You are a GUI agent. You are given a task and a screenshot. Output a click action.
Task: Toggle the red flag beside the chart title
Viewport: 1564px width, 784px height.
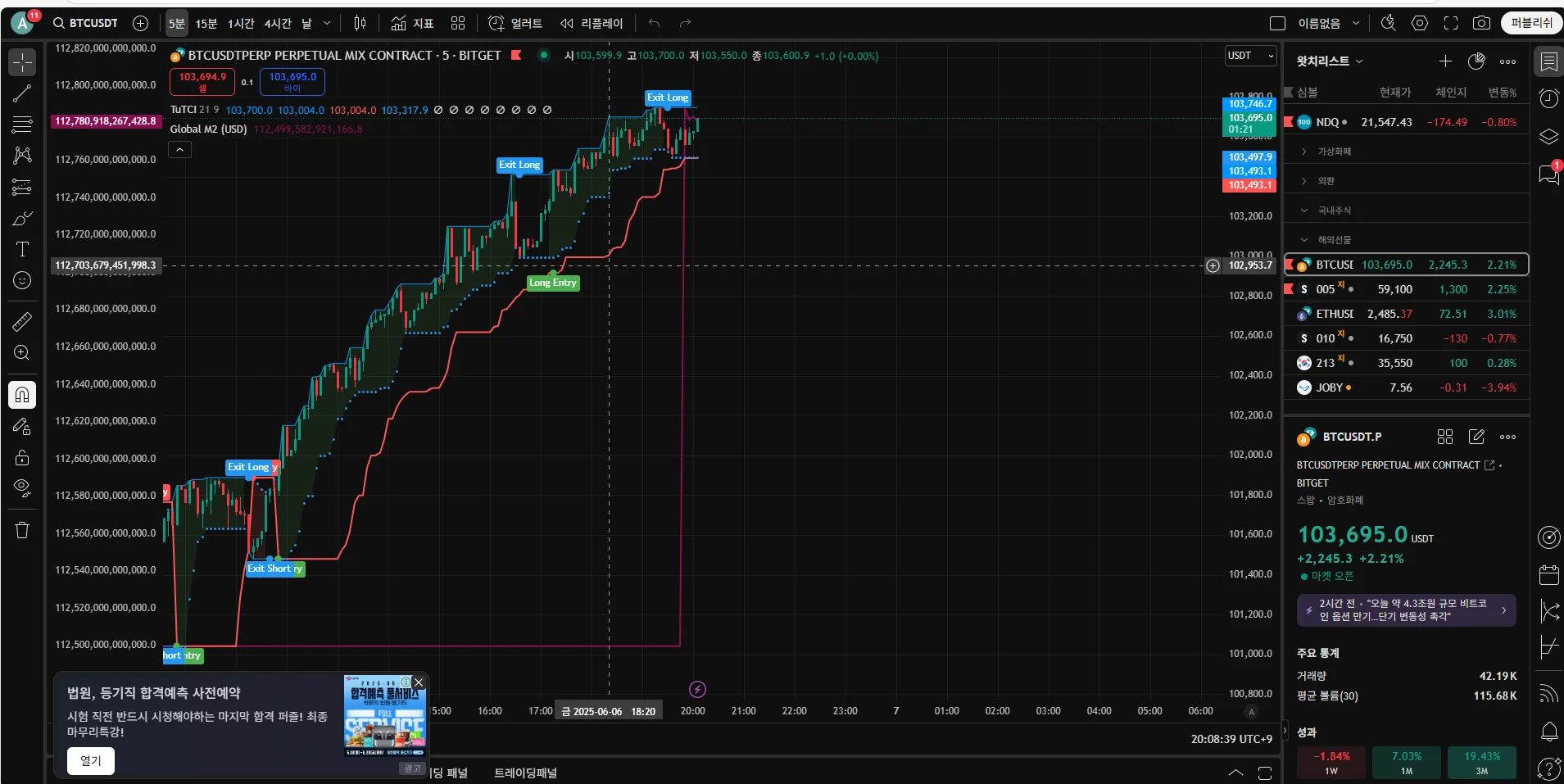pos(516,56)
